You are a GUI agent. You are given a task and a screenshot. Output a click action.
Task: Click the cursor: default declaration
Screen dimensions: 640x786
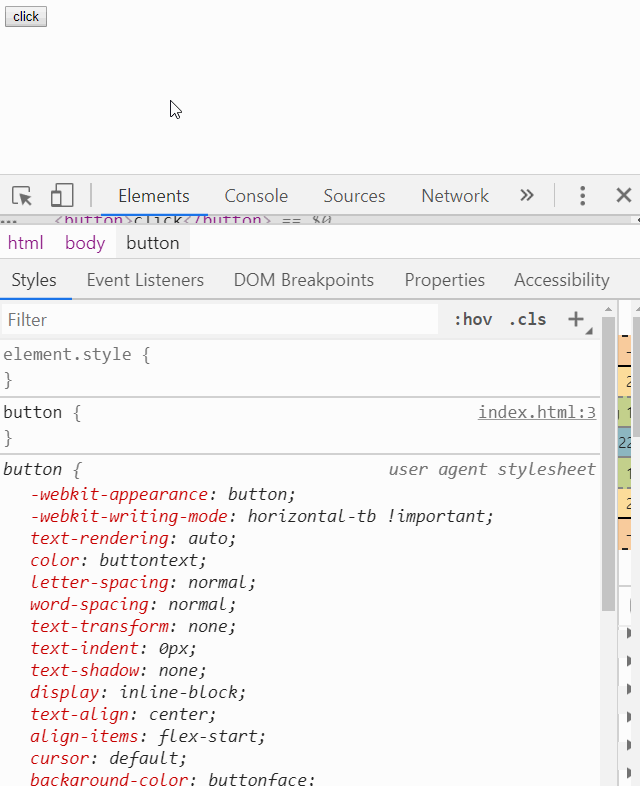point(108,759)
